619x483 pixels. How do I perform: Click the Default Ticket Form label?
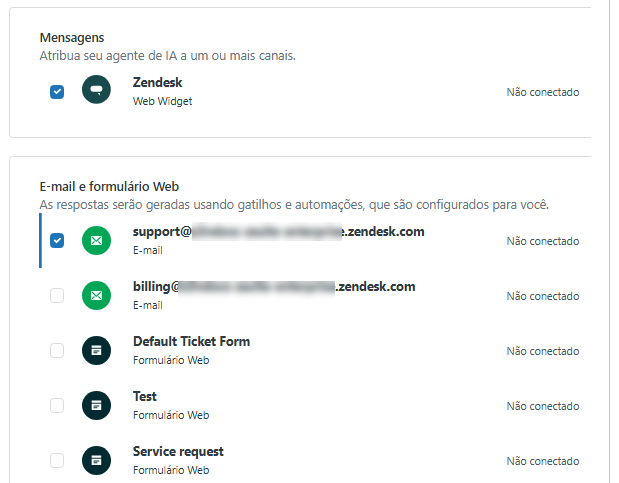tap(191, 342)
